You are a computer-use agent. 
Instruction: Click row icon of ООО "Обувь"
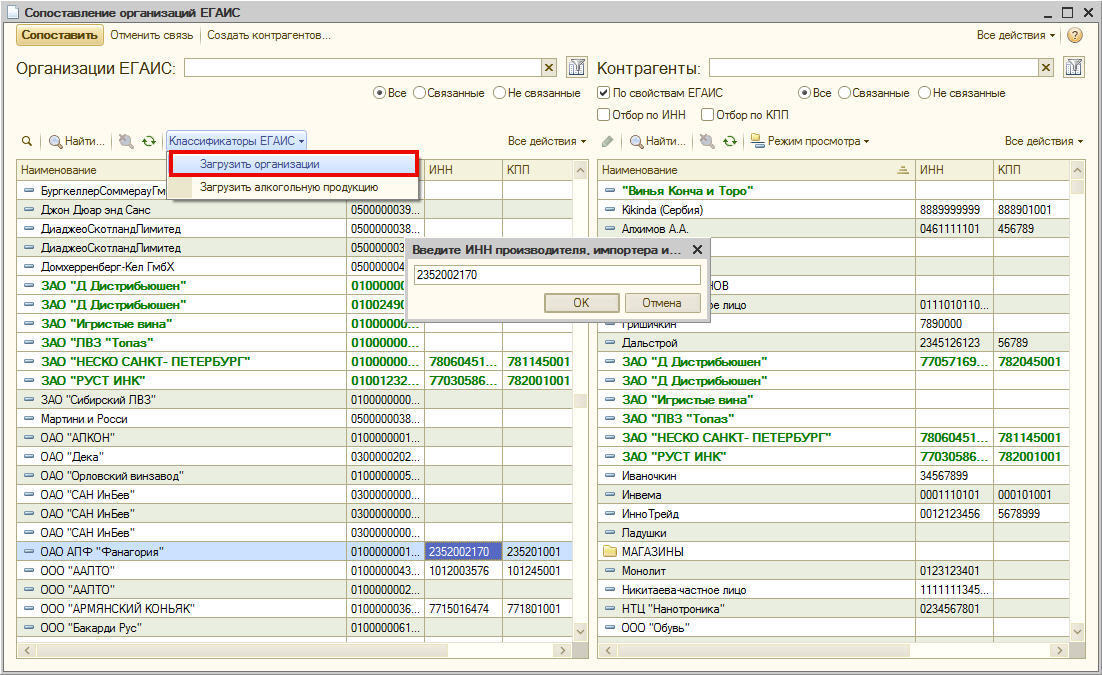tap(610, 627)
